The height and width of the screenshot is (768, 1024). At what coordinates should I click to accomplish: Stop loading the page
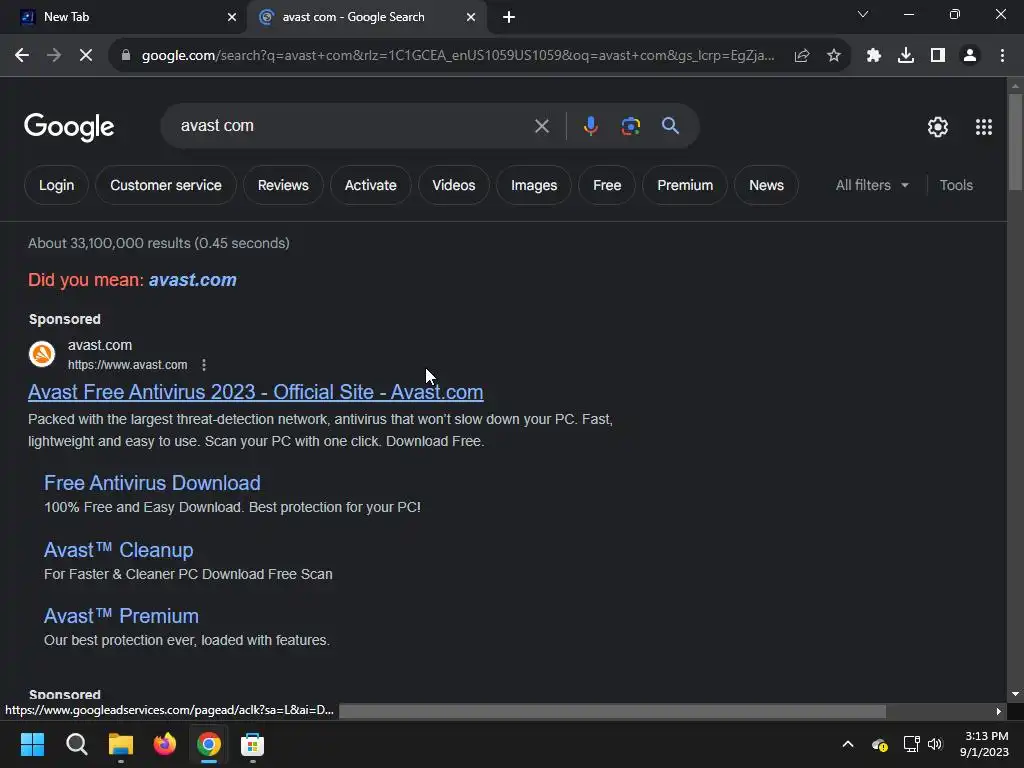(x=86, y=56)
